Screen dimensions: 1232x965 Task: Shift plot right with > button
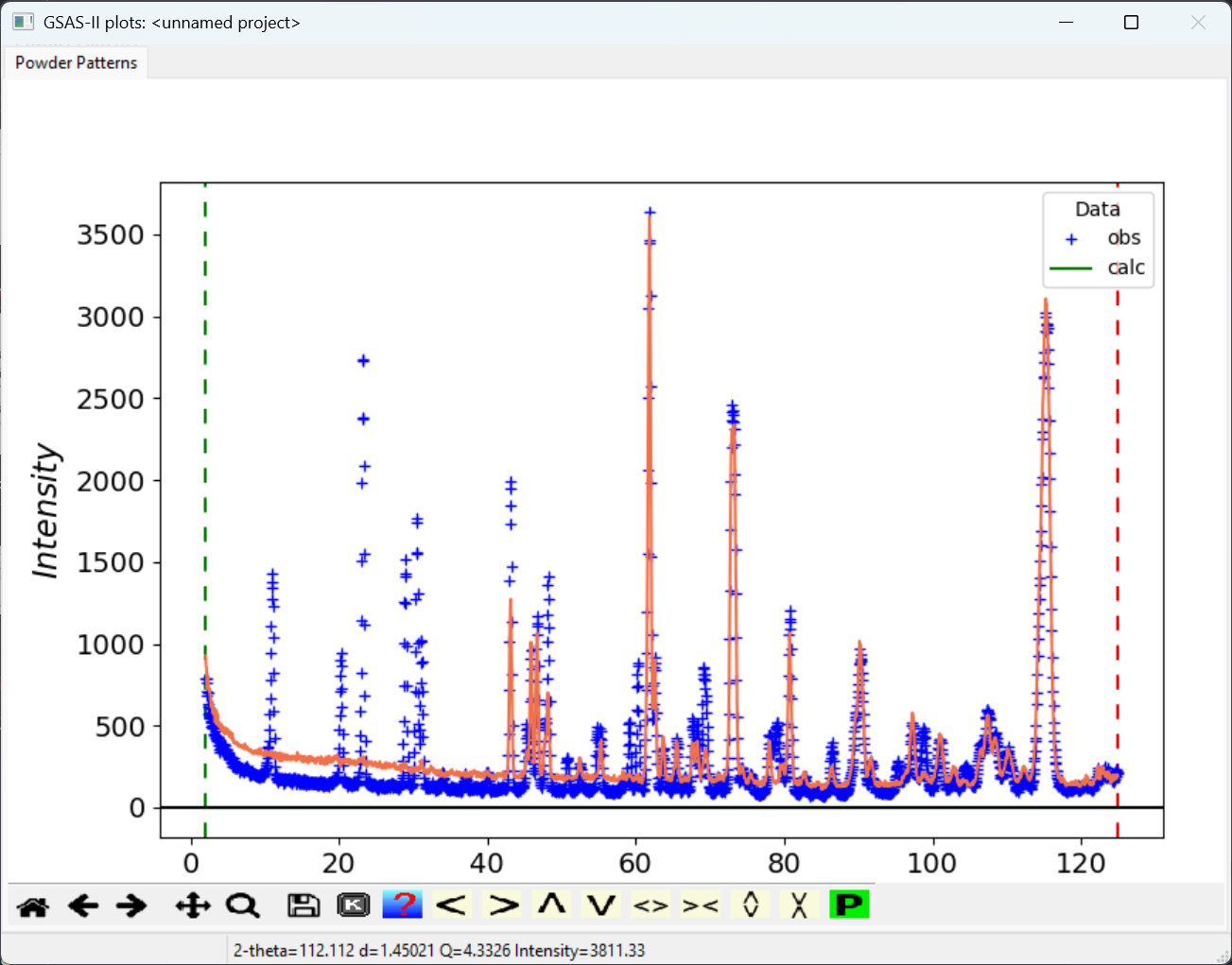click(502, 905)
